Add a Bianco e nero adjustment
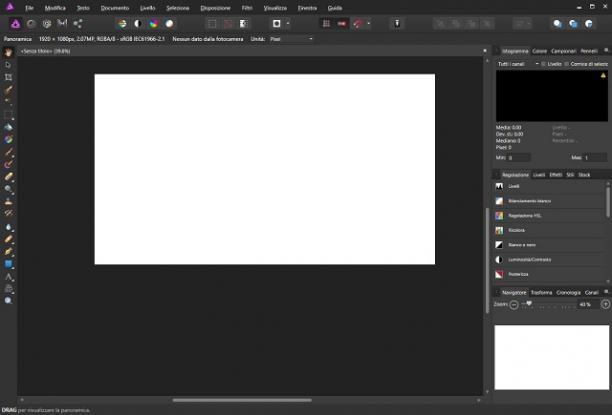Viewport: 612px width, 415px height. [549, 245]
